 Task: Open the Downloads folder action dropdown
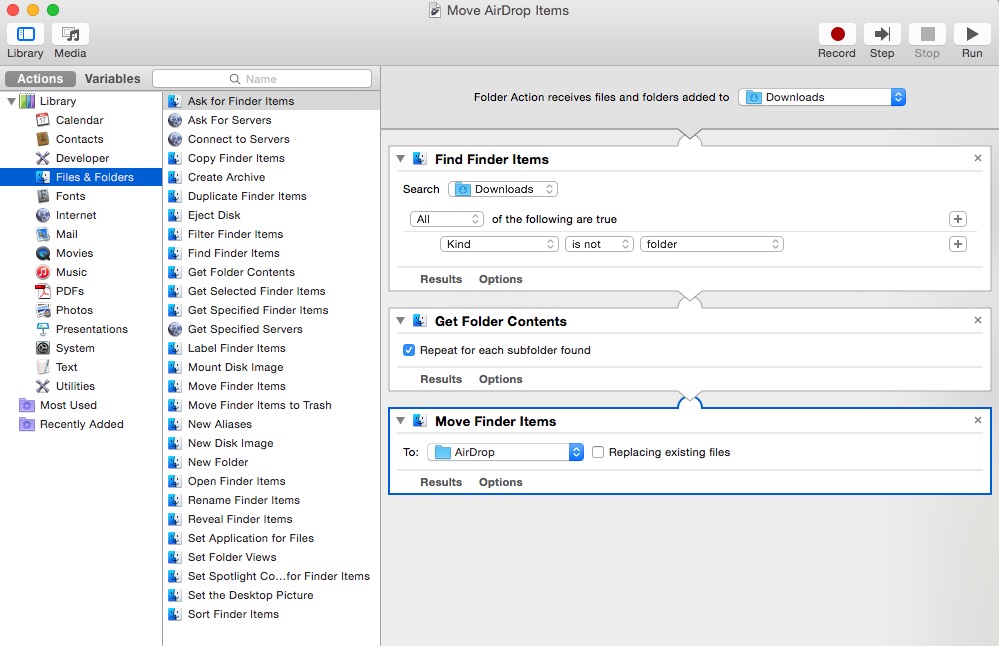[822, 97]
